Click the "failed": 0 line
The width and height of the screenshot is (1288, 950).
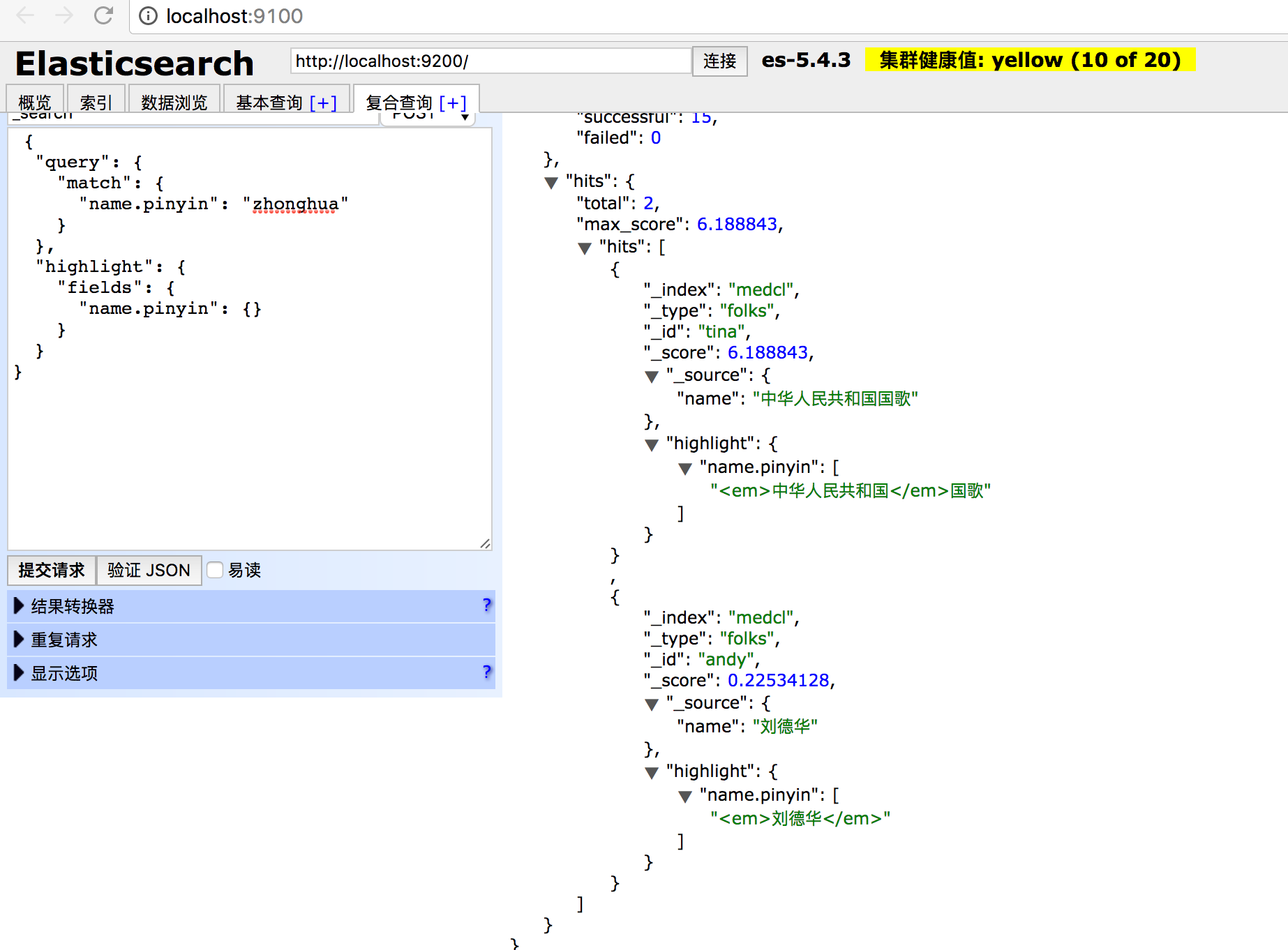click(618, 137)
